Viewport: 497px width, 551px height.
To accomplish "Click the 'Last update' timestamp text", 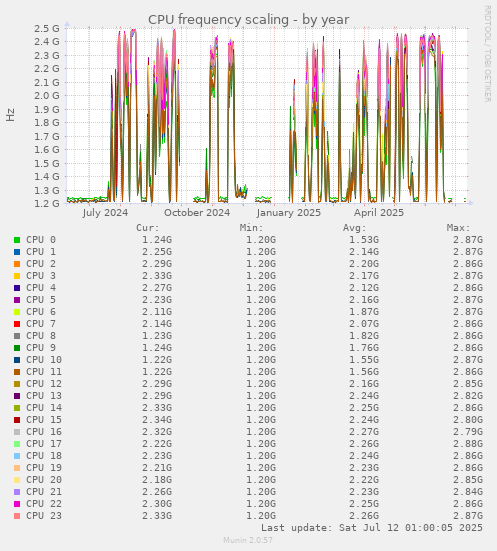I will [x=372, y=528].
